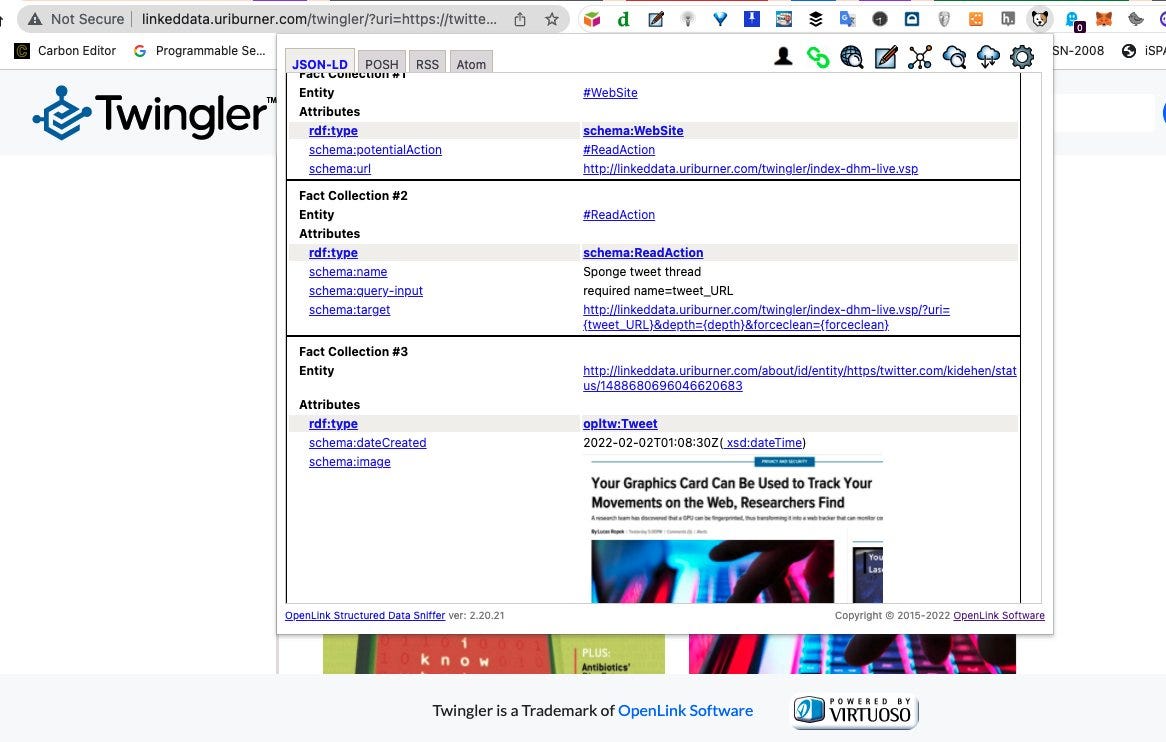Click the 'Sponge tweet thread' name value
This screenshot has height=742, width=1166.
(x=642, y=272)
